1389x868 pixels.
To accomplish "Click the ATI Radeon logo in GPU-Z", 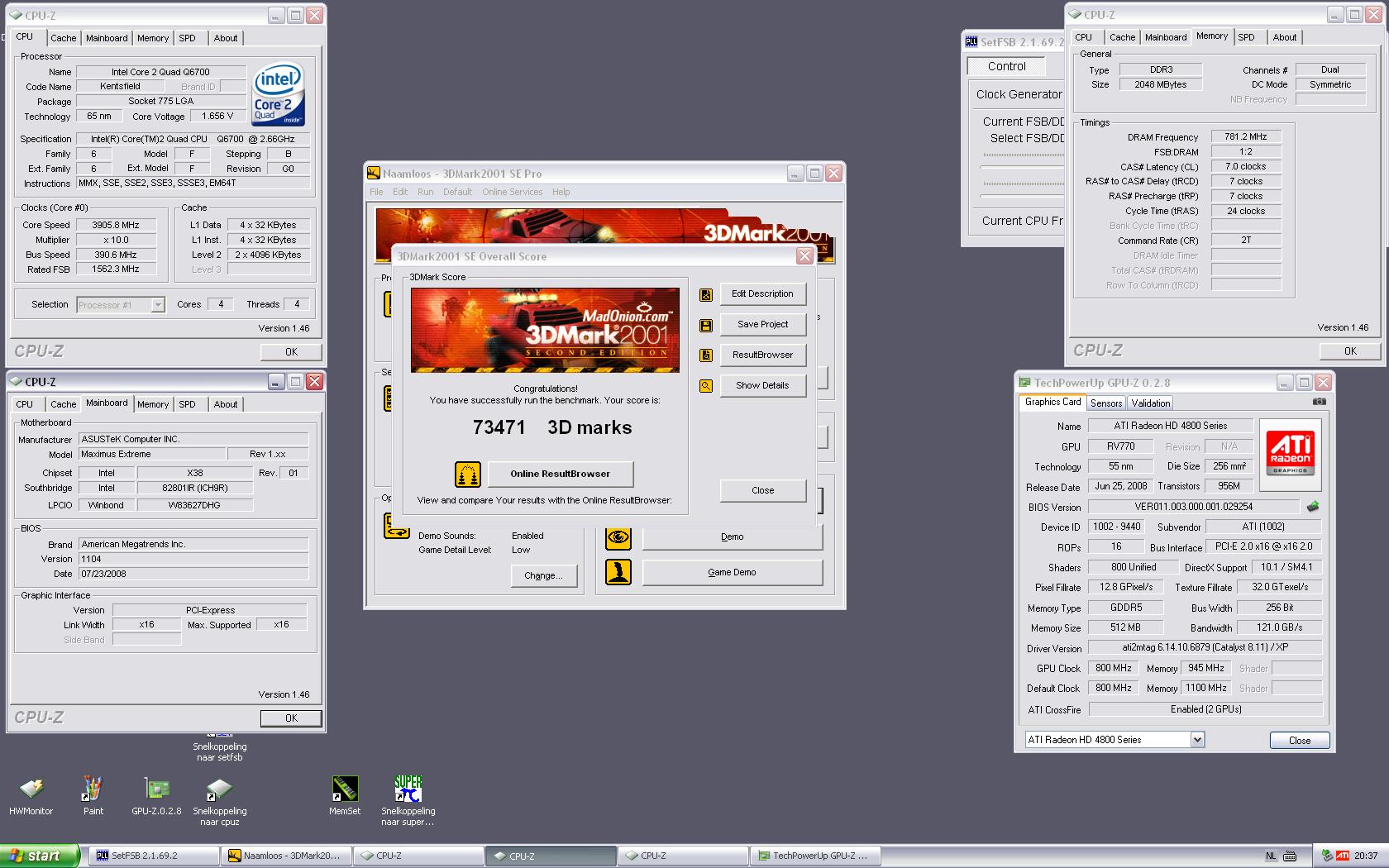I will click(1290, 454).
